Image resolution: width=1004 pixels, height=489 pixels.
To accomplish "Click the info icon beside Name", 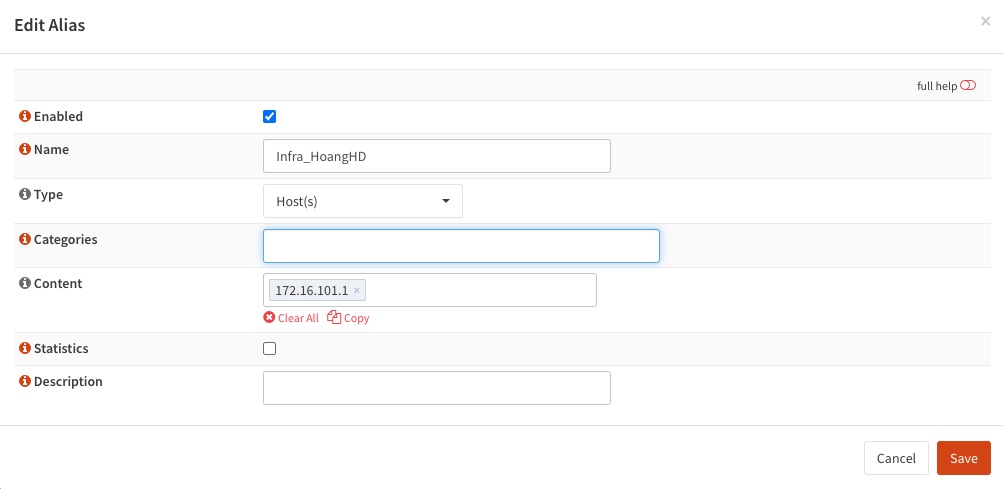I will [25, 149].
